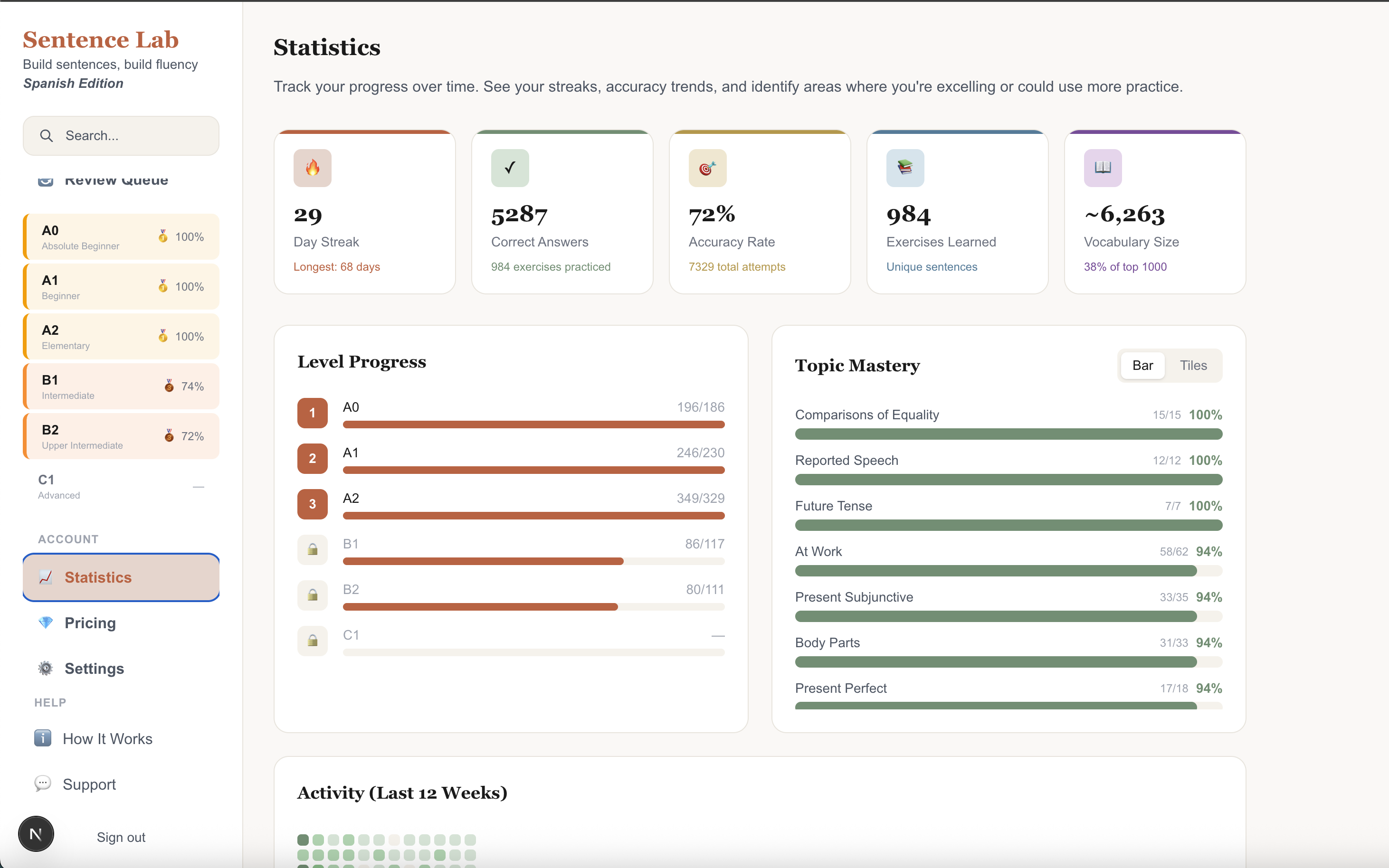Click the B1 level progress bar
The image size is (1389, 868).
(533, 561)
